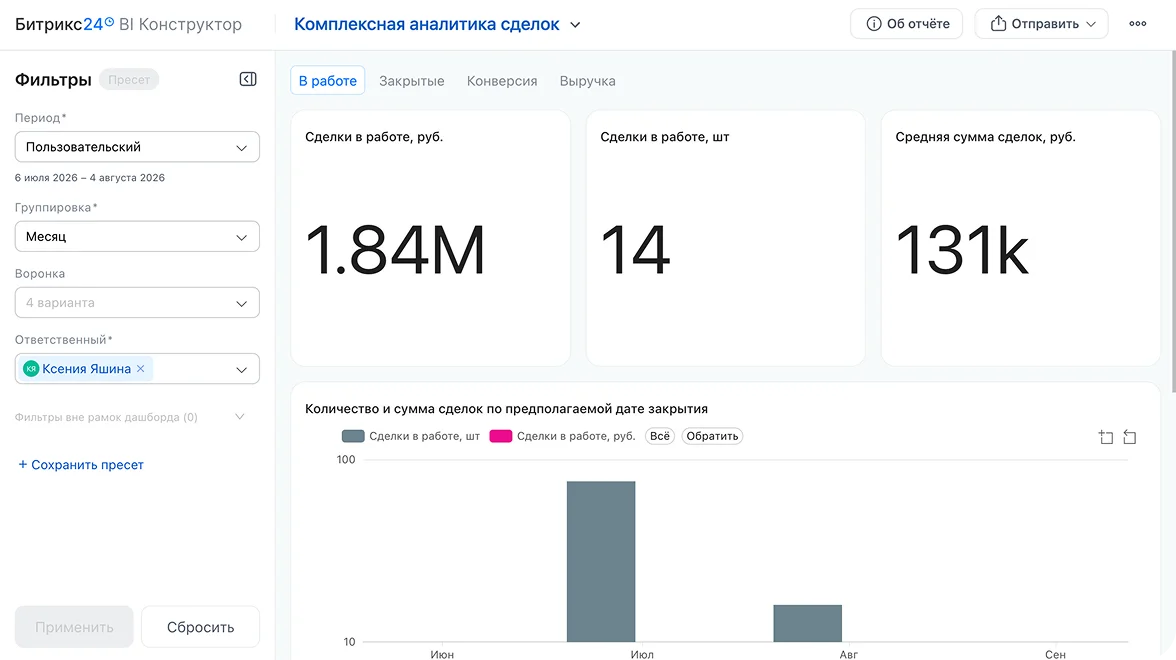Click the Комплексная аналитика сделок title
1176x660 pixels.
point(427,24)
